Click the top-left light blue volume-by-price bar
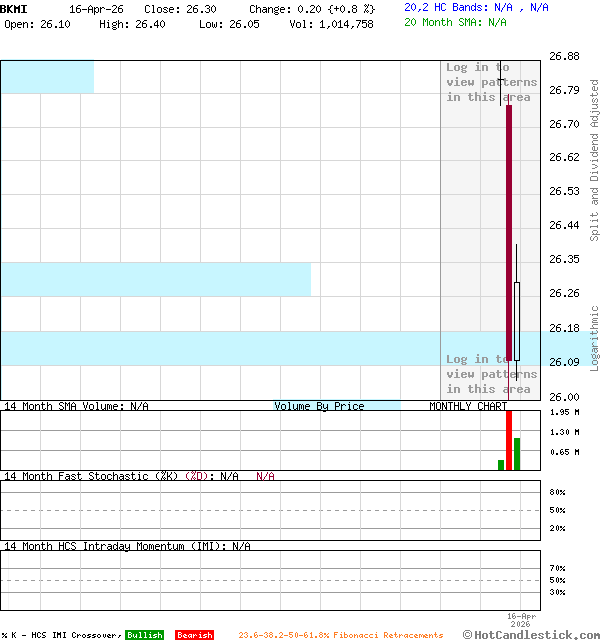Image resolution: width=600 pixels, height=640 pixels. (47, 77)
